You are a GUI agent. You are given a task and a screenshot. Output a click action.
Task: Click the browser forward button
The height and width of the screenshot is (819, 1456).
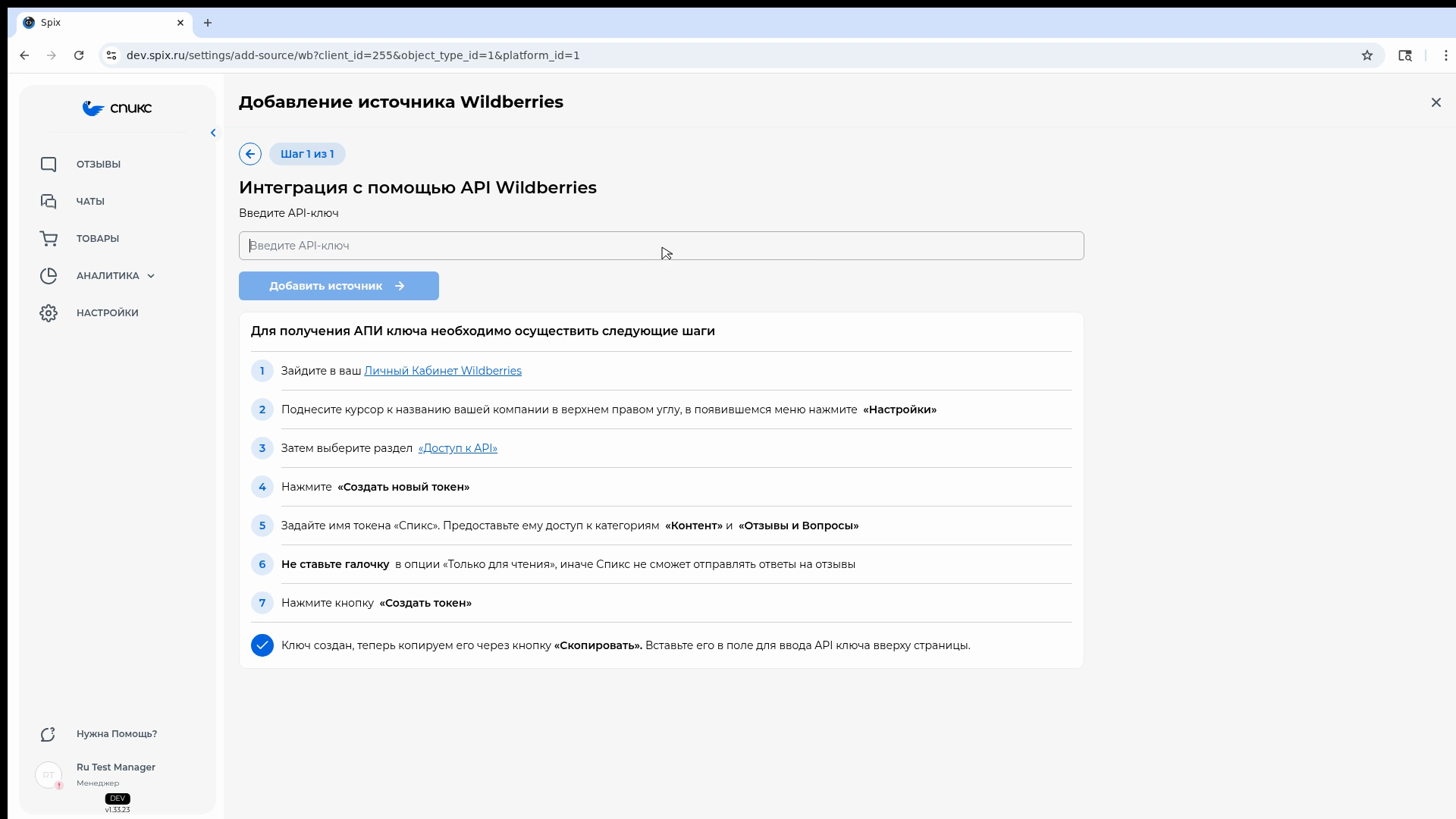[52, 55]
